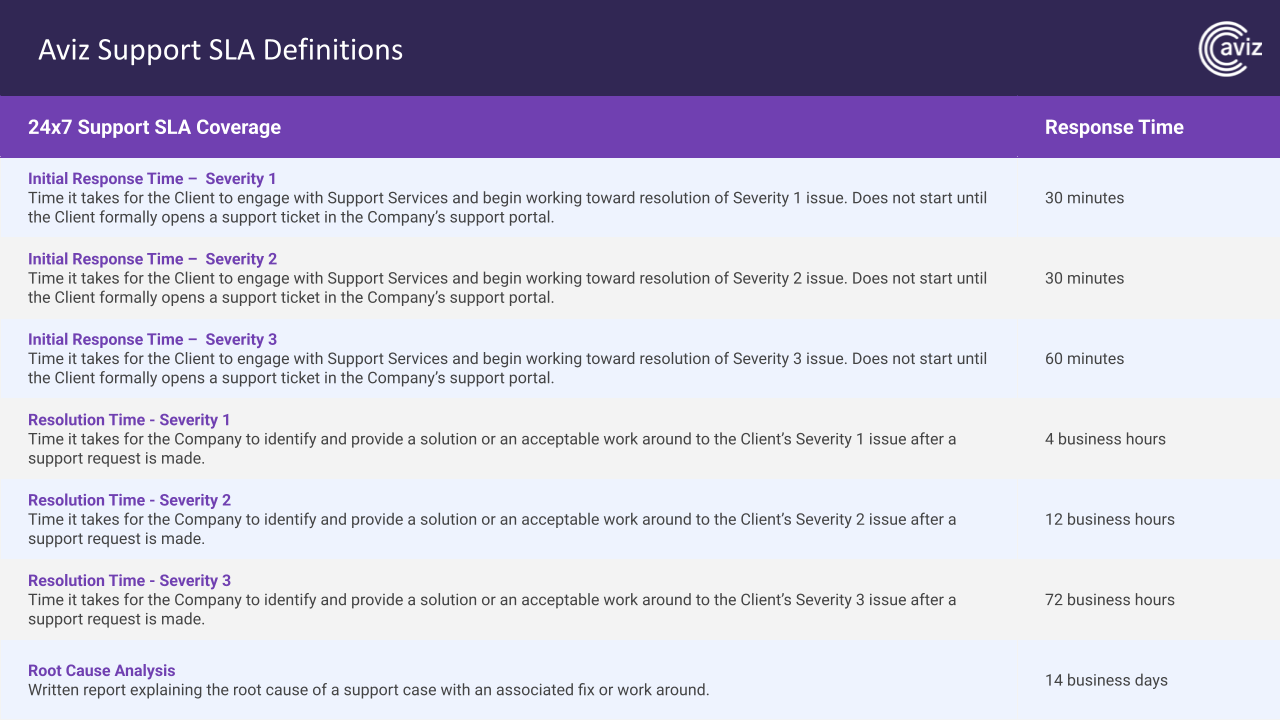Select the '30 minutes' value for Severity 1
This screenshot has height=720, width=1280.
pyautogui.click(x=1084, y=198)
